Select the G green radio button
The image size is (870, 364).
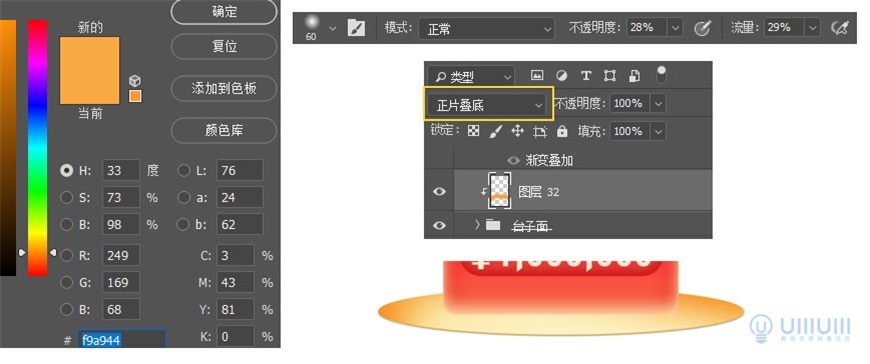click(67, 282)
